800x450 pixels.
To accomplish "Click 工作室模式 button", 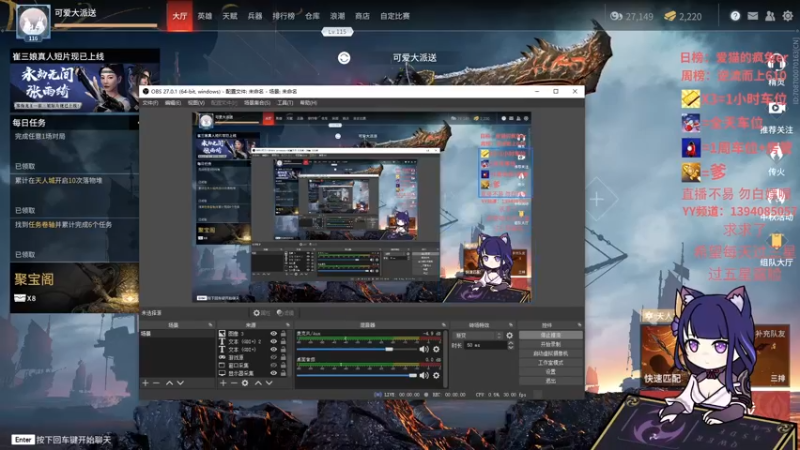I will 551,363.
